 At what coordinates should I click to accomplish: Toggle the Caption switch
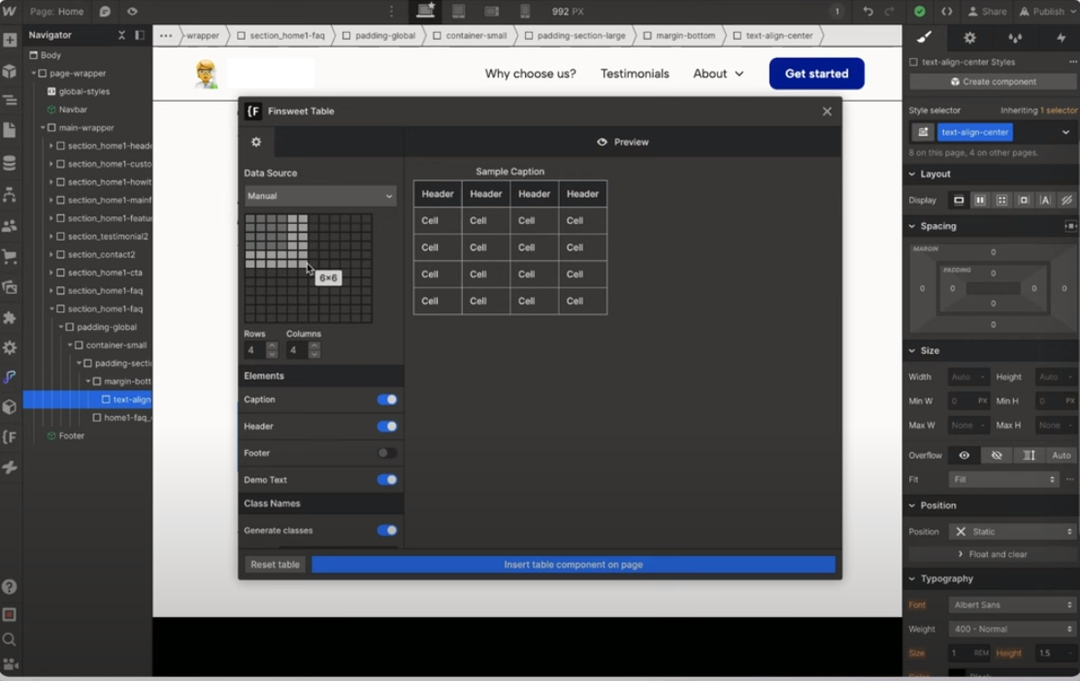click(x=387, y=399)
